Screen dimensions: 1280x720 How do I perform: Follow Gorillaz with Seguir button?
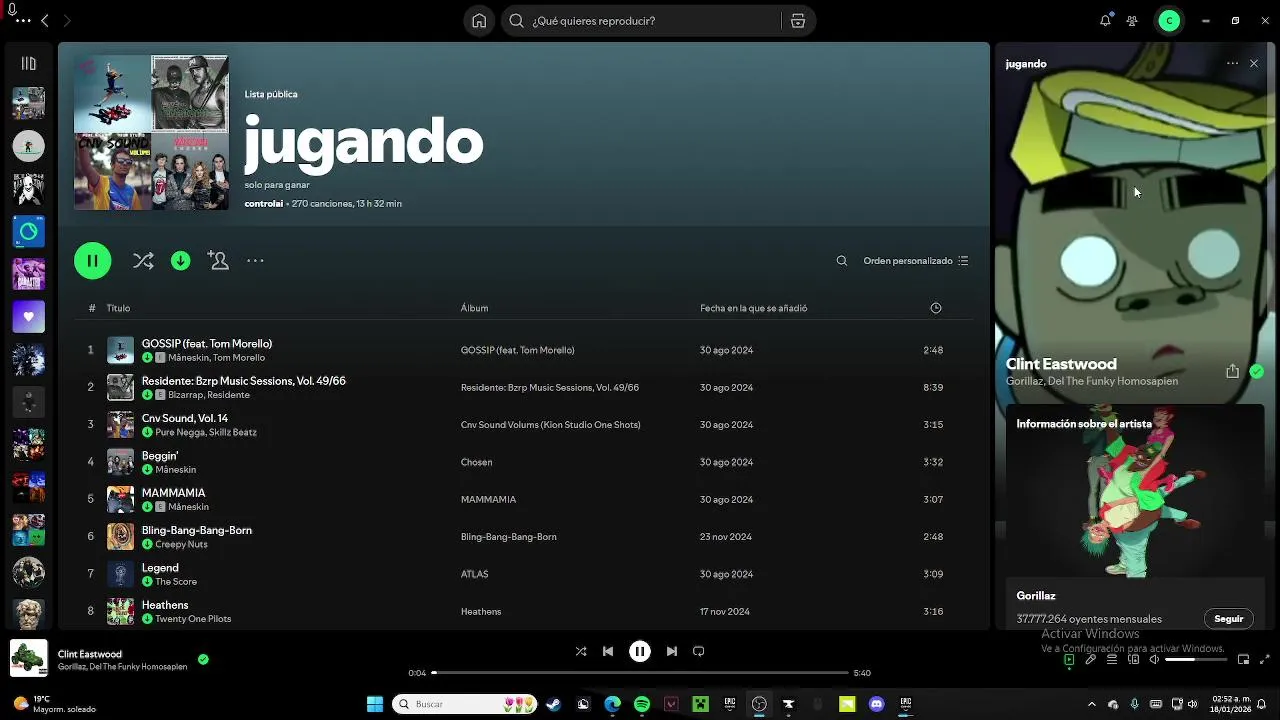pos(1228,619)
